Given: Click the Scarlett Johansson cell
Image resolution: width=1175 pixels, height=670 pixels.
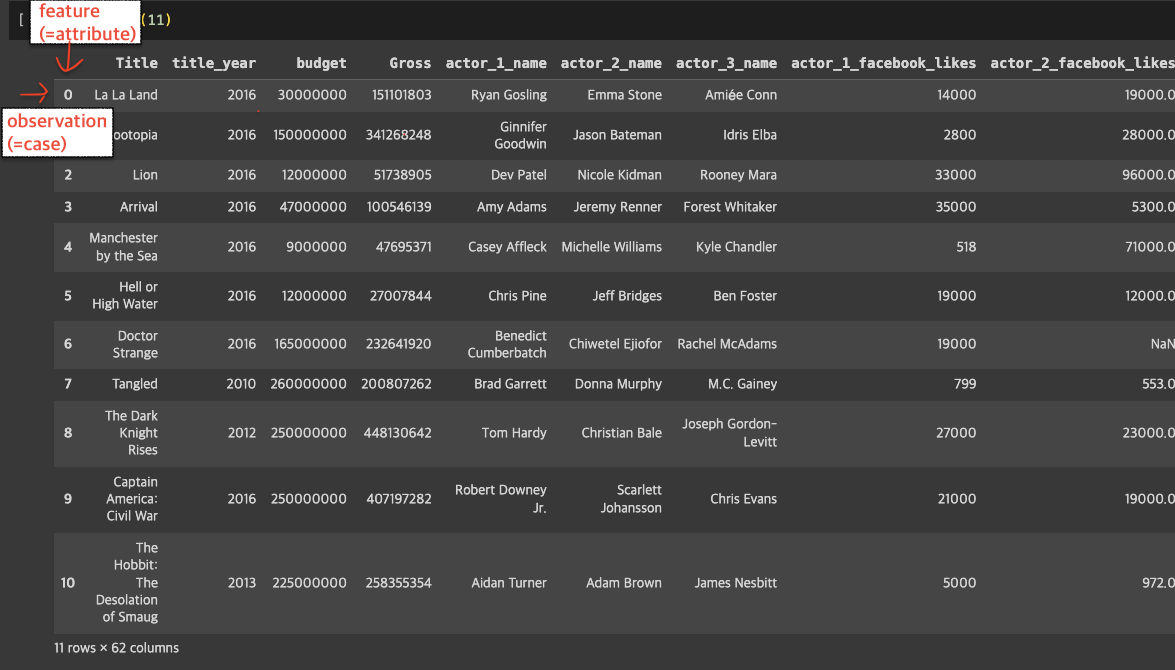Looking at the screenshot, I should [631, 498].
